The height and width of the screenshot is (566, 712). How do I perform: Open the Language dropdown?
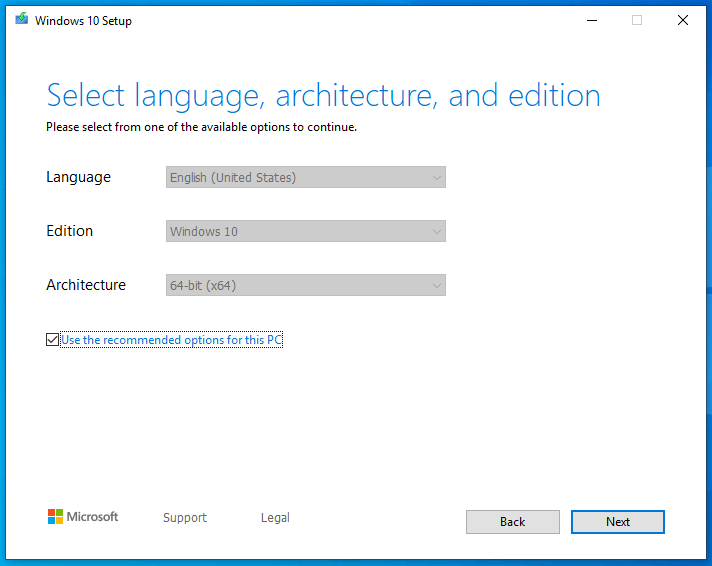coord(306,177)
